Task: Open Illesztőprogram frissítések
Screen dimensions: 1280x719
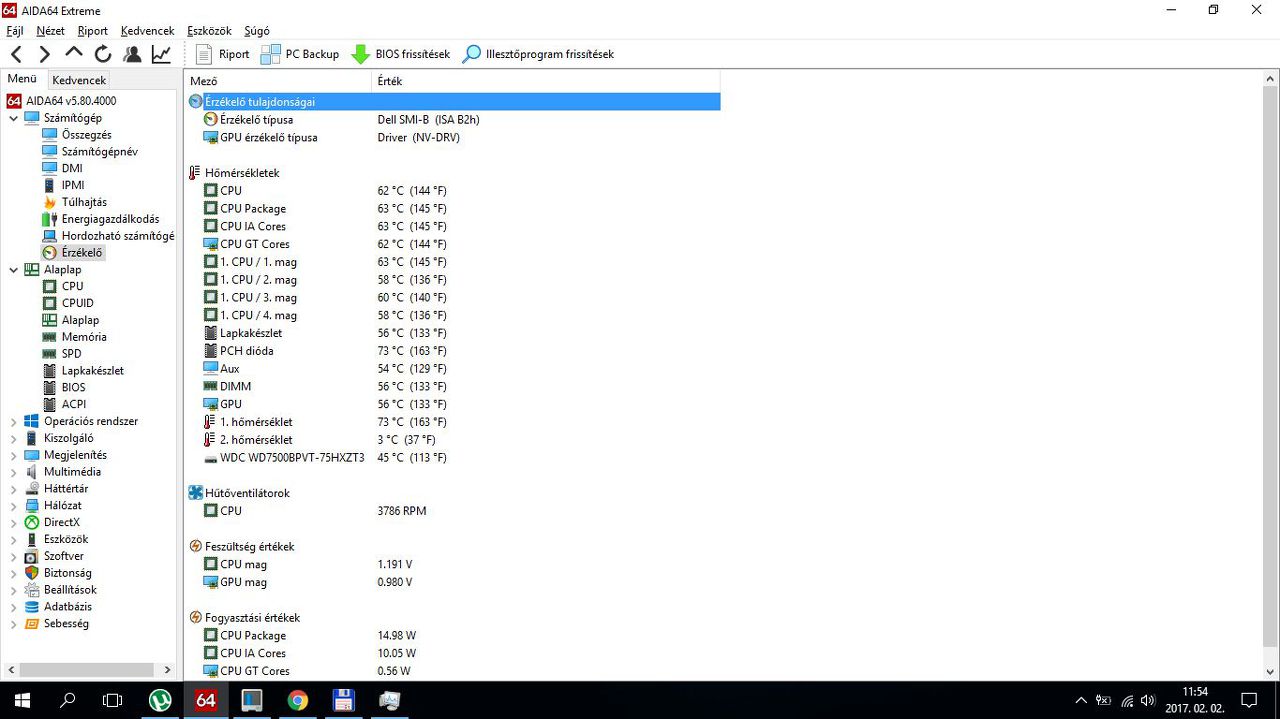Action: (538, 54)
